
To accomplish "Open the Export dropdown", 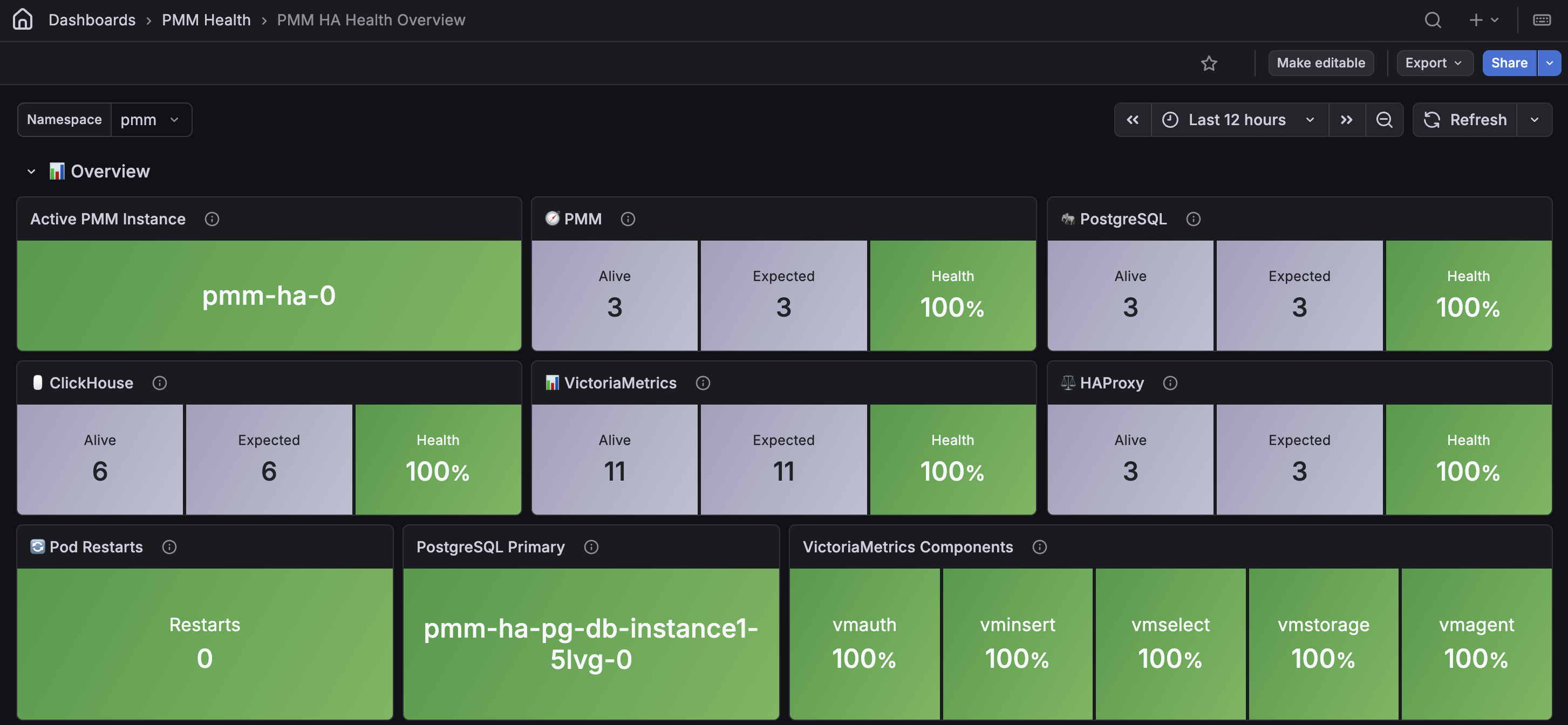I will pyautogui.click(x=1435, y=63).
